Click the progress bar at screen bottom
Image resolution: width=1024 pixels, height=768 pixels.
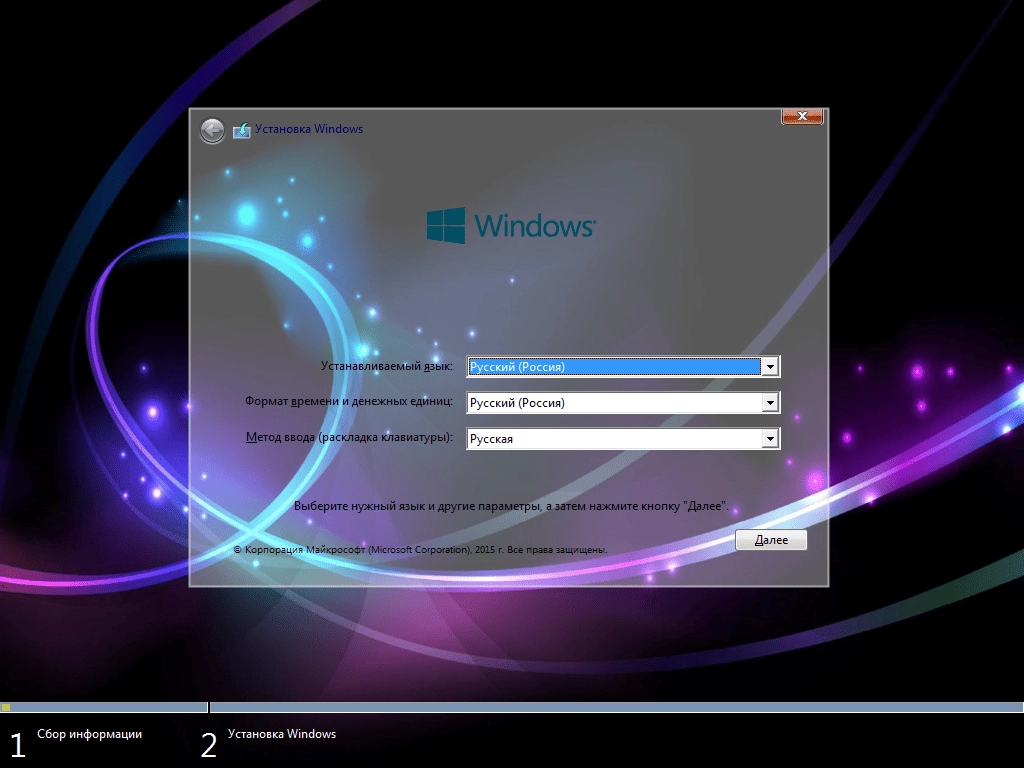[512, 706]
